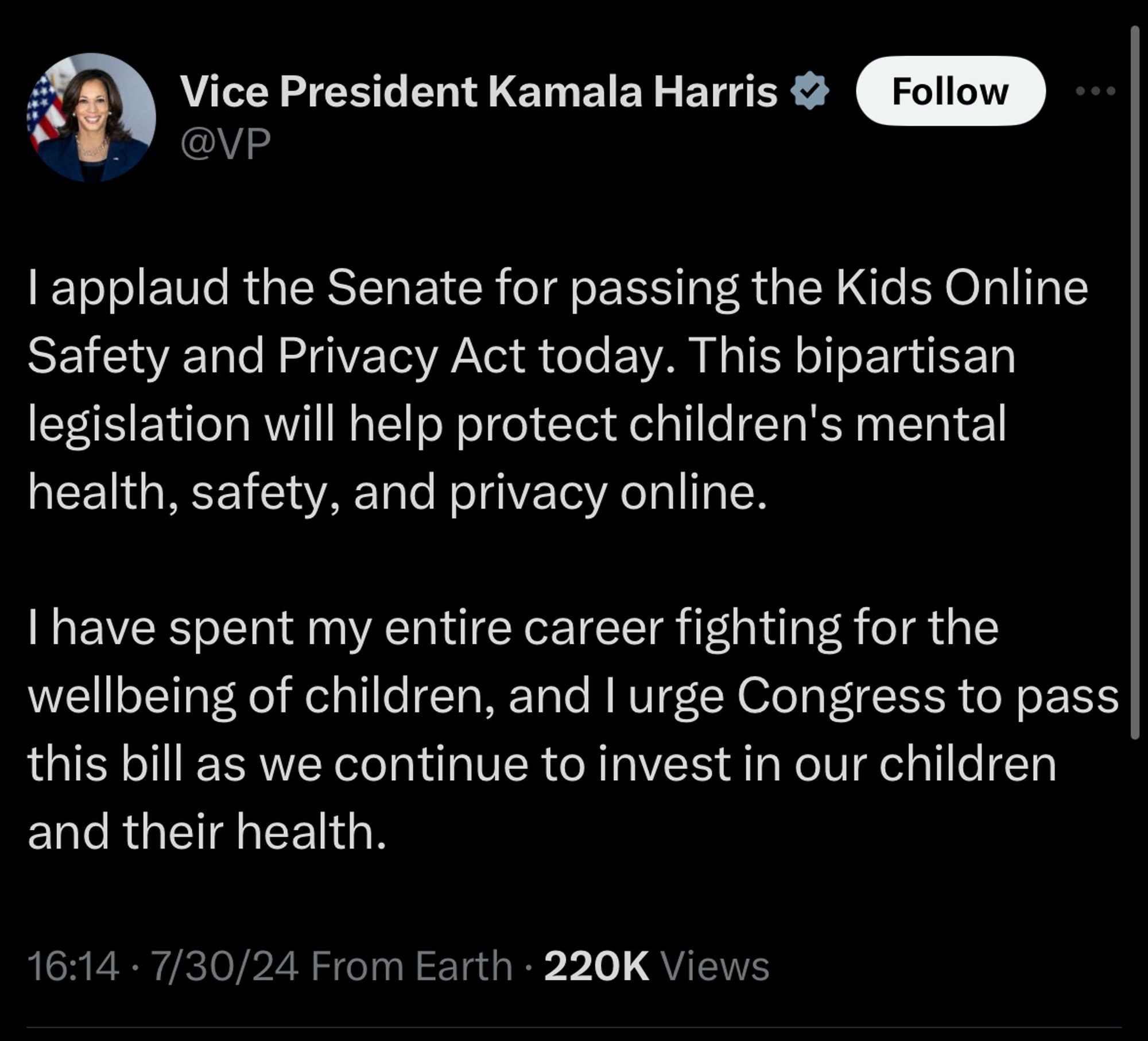
Task: Click the word bipartisan in the tweet
Action: point(905,356)
